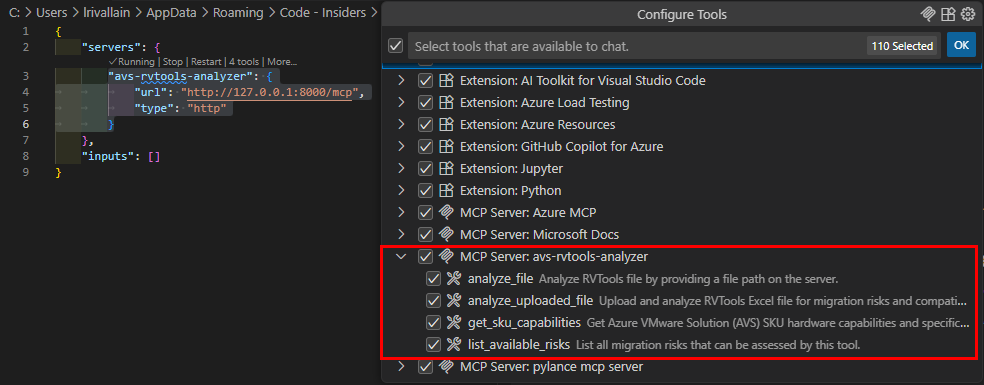984x385 pixels.
Task: Click the MCP icon beside Microsoft Docs
Action: click(446, 234)
